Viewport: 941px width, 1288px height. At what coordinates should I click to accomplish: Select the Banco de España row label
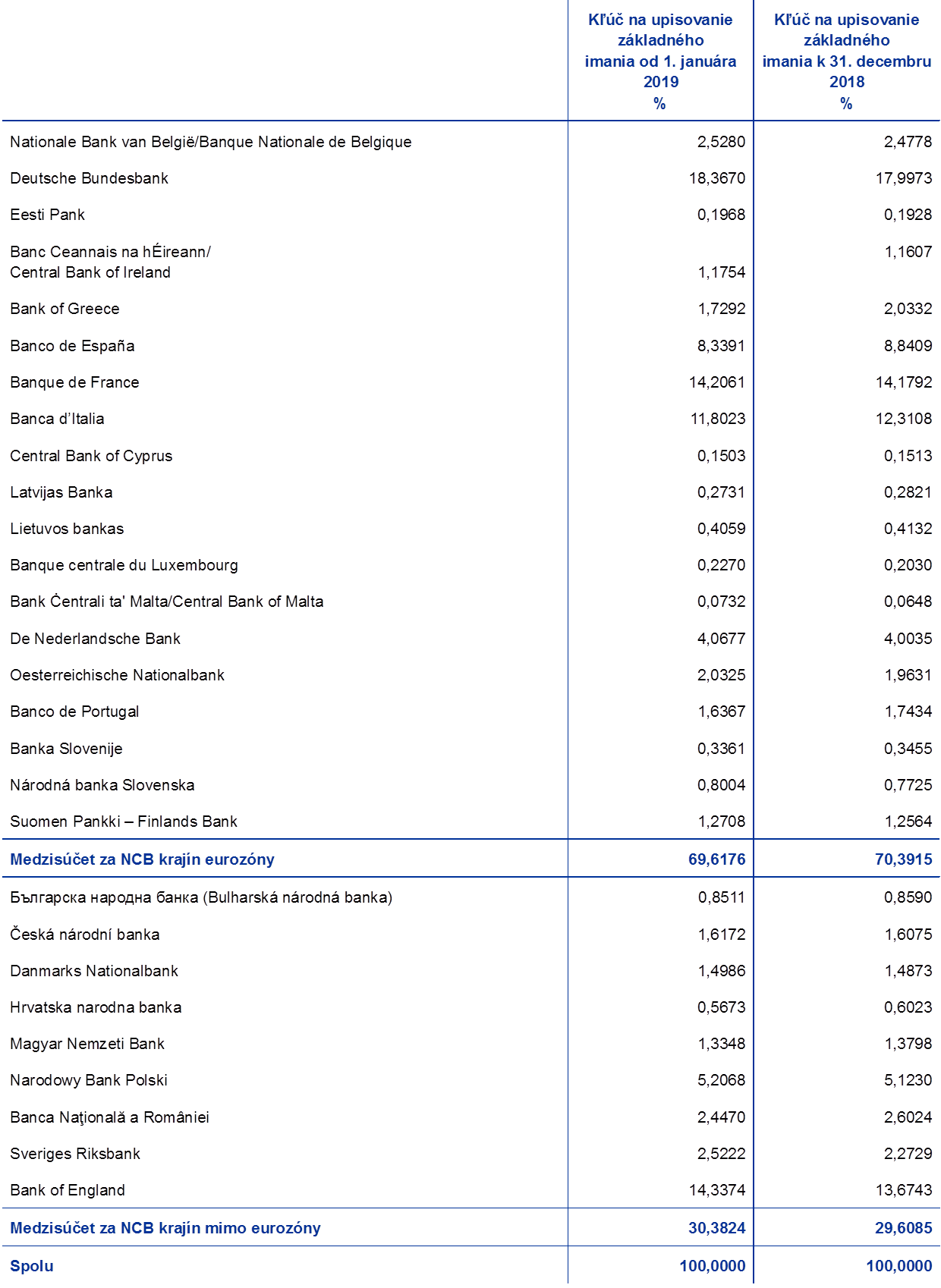point(72,346)
